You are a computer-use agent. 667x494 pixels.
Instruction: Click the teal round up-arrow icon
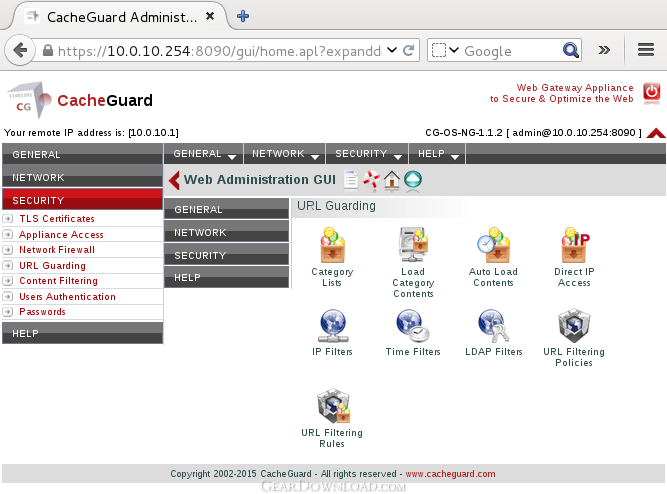(413, 180)
